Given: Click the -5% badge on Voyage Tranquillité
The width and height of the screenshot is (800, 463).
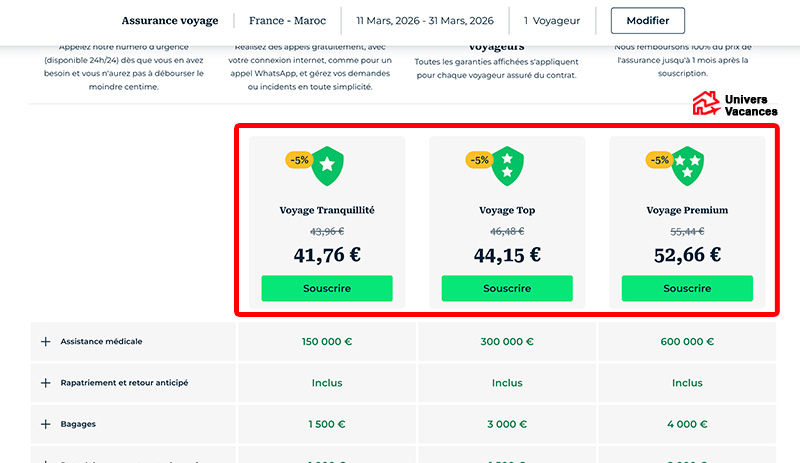Looking at the screenshot, I should [297, 160].
